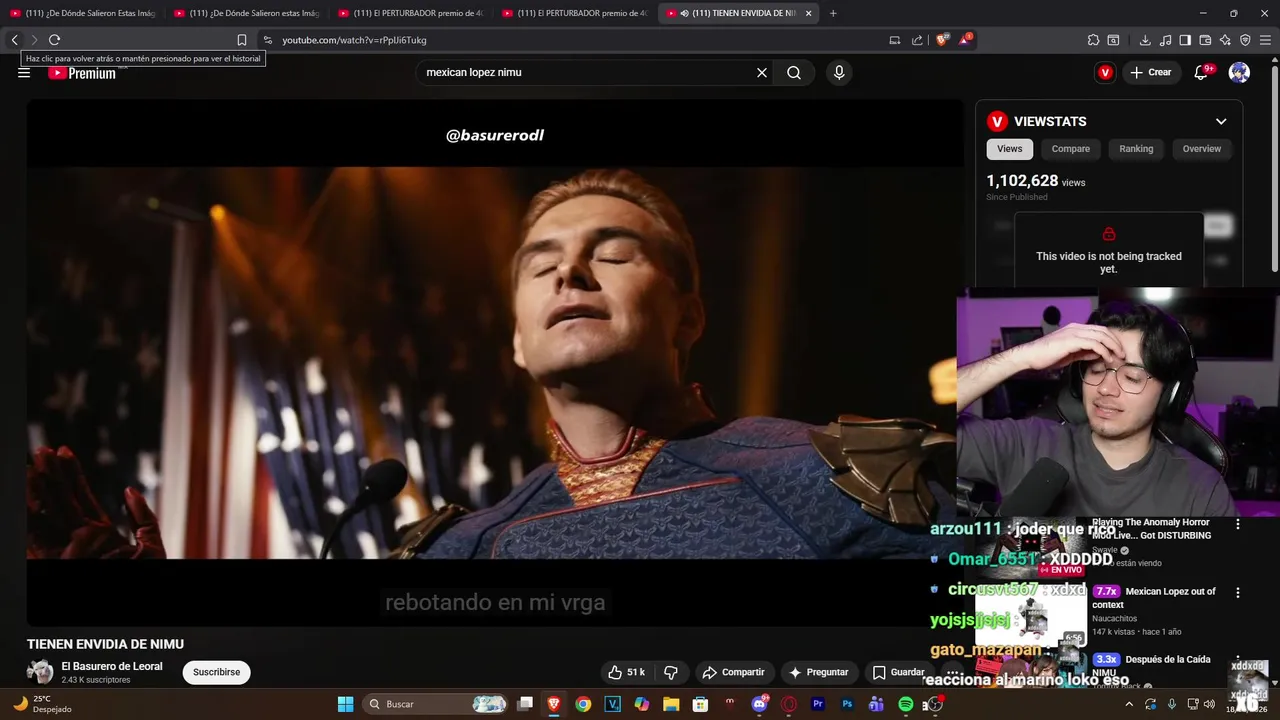Click the Preguntar button
Viewport: 1280px width, 720px height.
pyautogui.click(x=818, y=672)
